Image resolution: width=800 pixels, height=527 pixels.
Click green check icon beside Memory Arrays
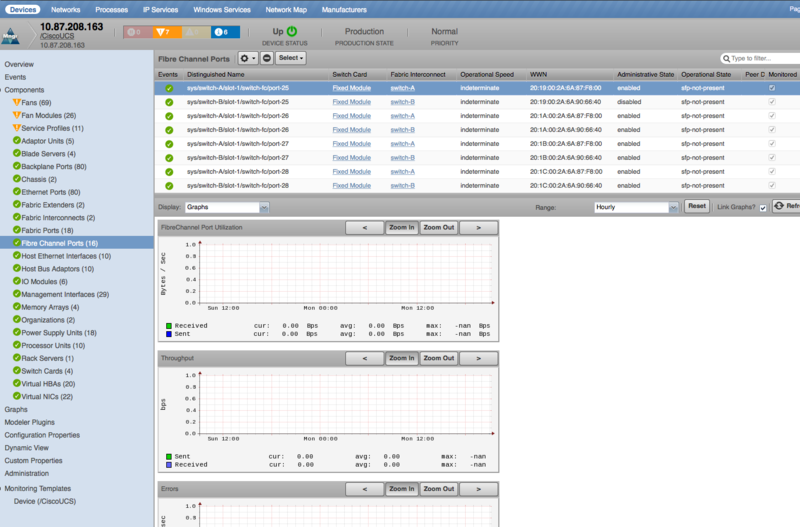click(x=17, y=307)
